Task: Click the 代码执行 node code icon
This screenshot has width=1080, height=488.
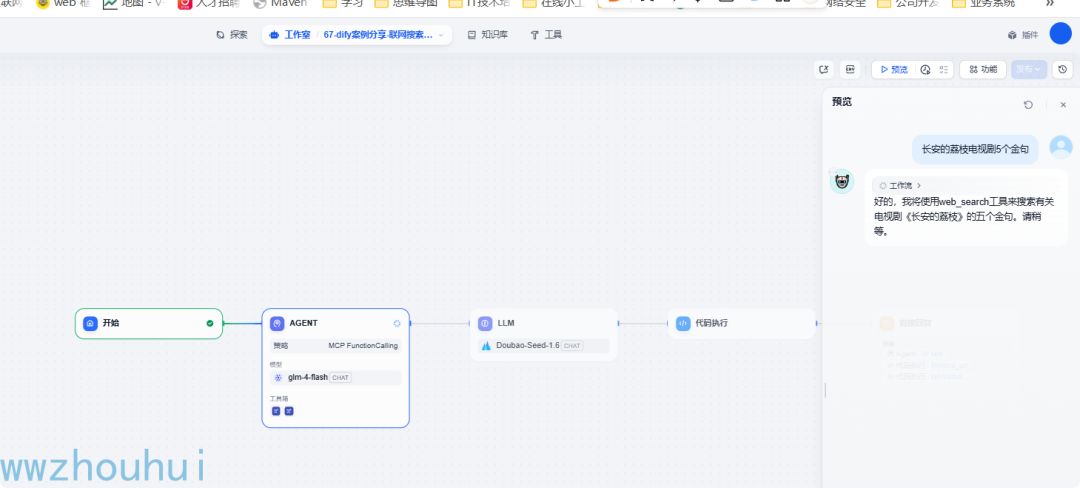Action: click(x=683, y=323)
